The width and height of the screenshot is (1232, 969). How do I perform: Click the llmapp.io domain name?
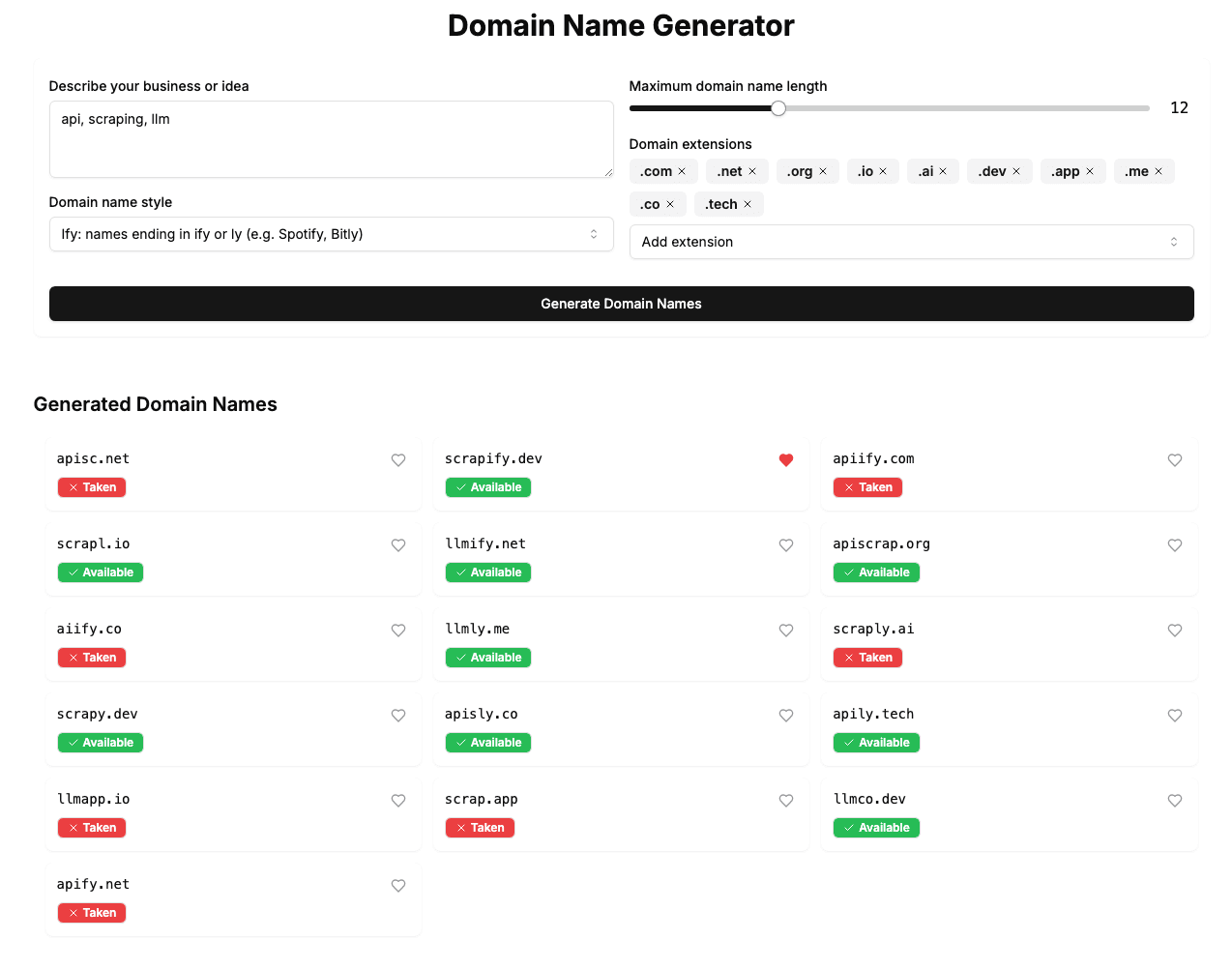[x=93, y=799]
